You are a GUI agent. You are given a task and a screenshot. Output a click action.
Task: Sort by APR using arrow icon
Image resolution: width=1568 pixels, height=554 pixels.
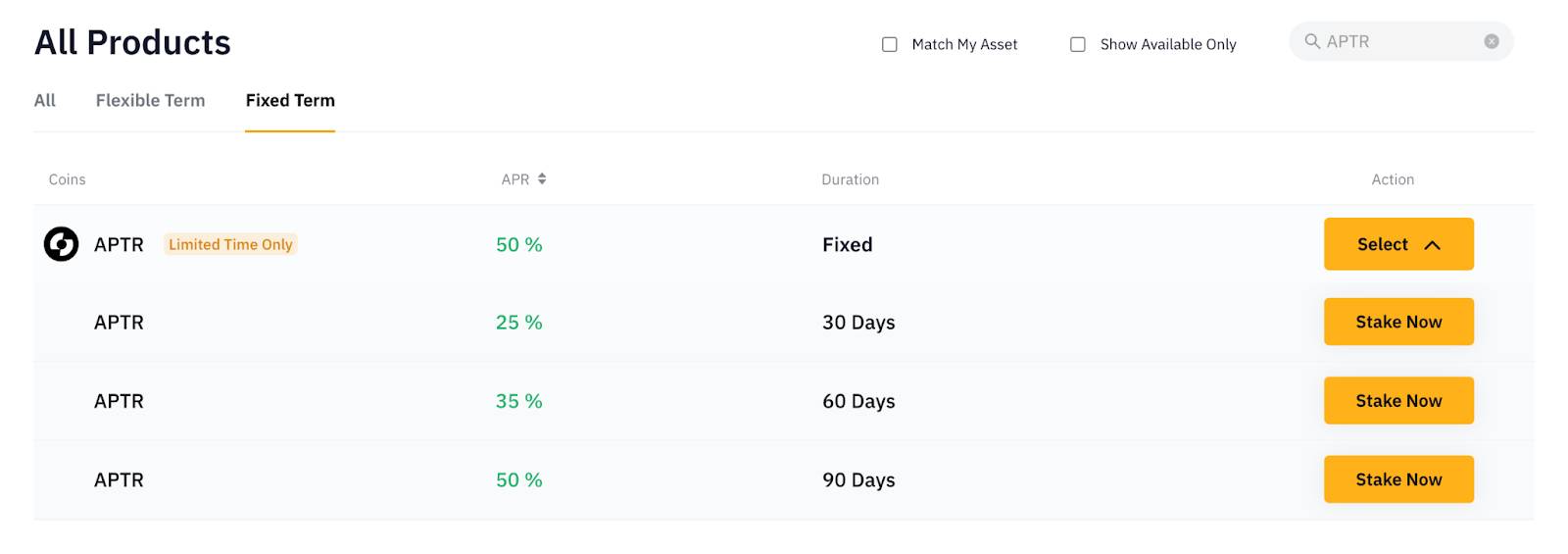(x=542, y=178)
